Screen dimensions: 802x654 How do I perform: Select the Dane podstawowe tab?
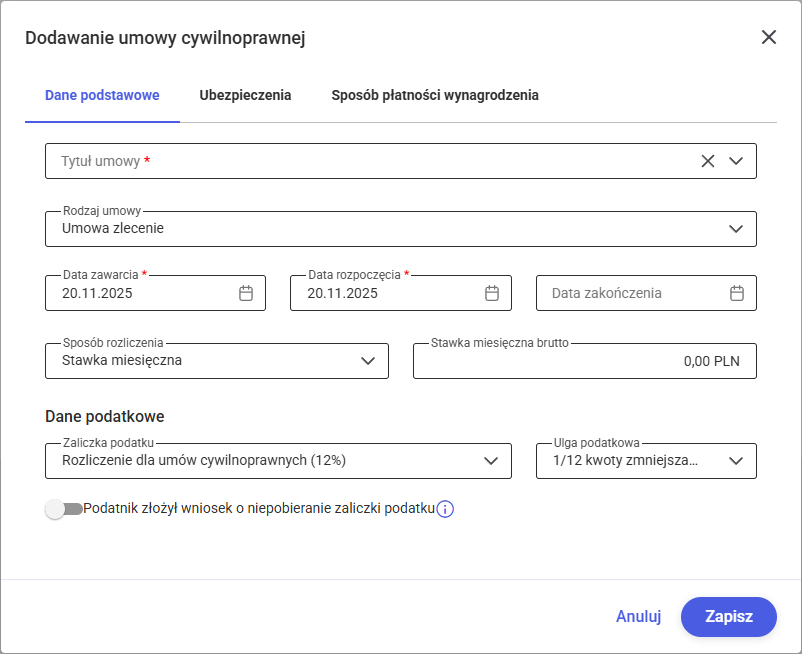click(102, 95)
